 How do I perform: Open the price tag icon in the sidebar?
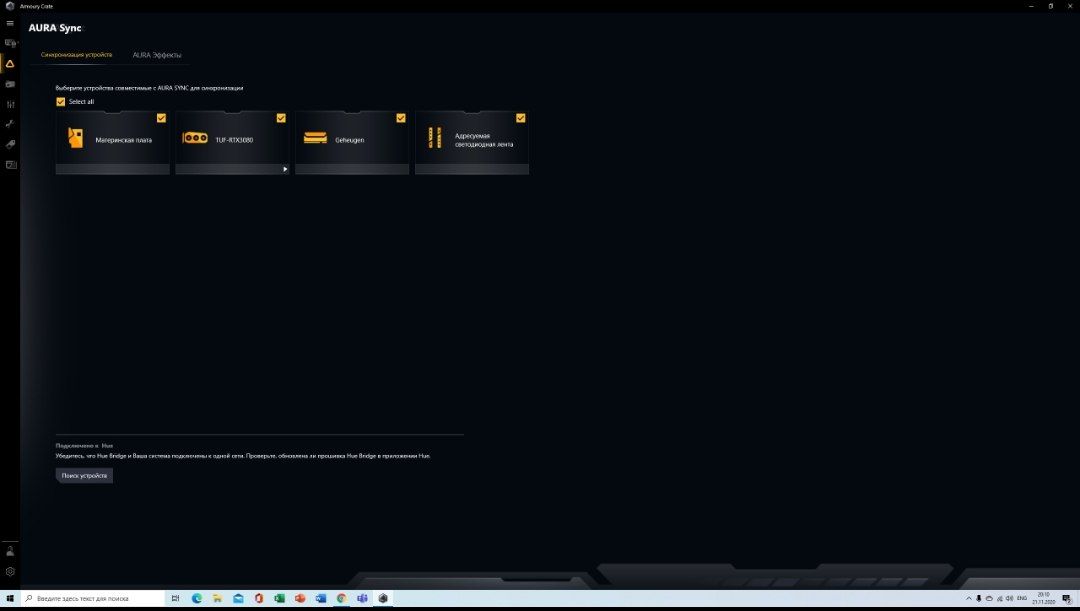click(10, 145)
